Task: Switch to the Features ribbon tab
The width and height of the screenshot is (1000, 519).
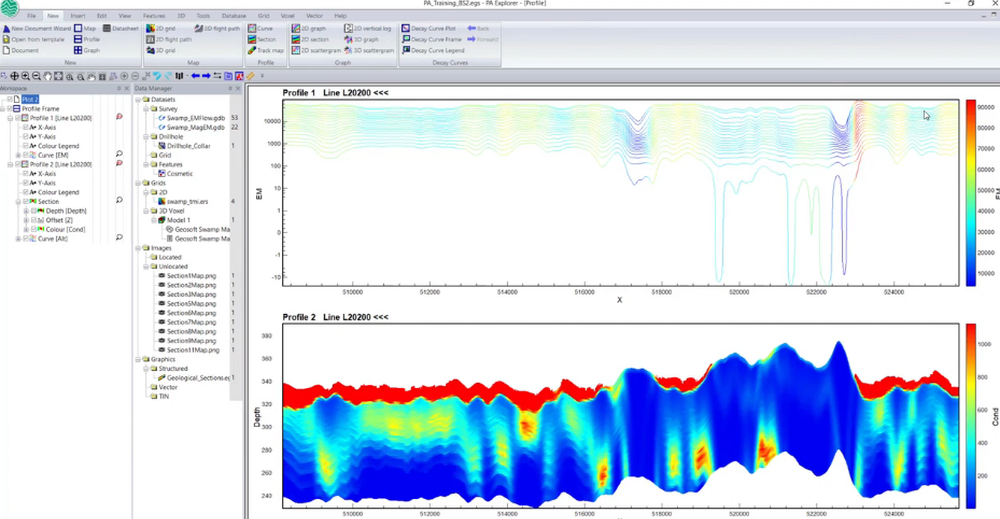Action: tap(154, 15)
